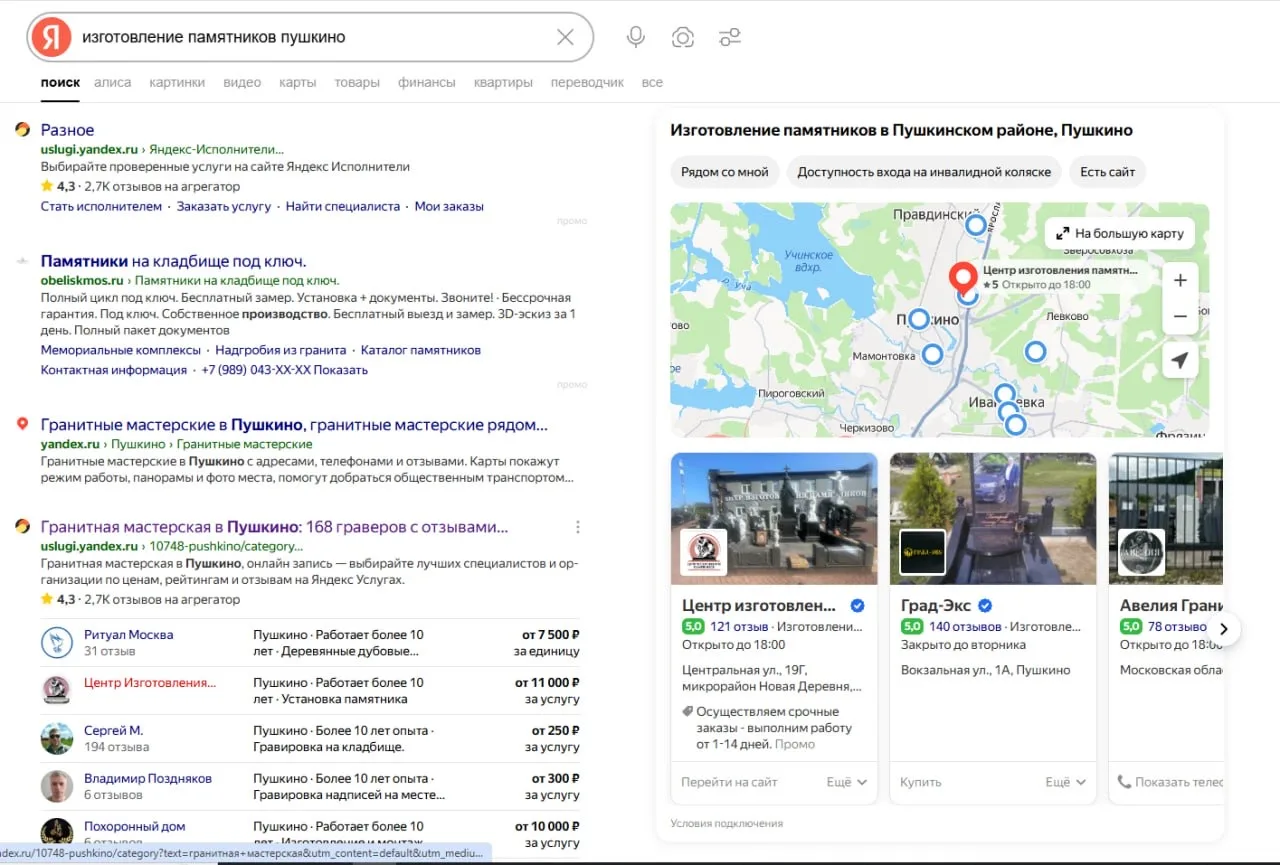
Task: Locate me with the map arrow icon
Action: point(1180,361)
